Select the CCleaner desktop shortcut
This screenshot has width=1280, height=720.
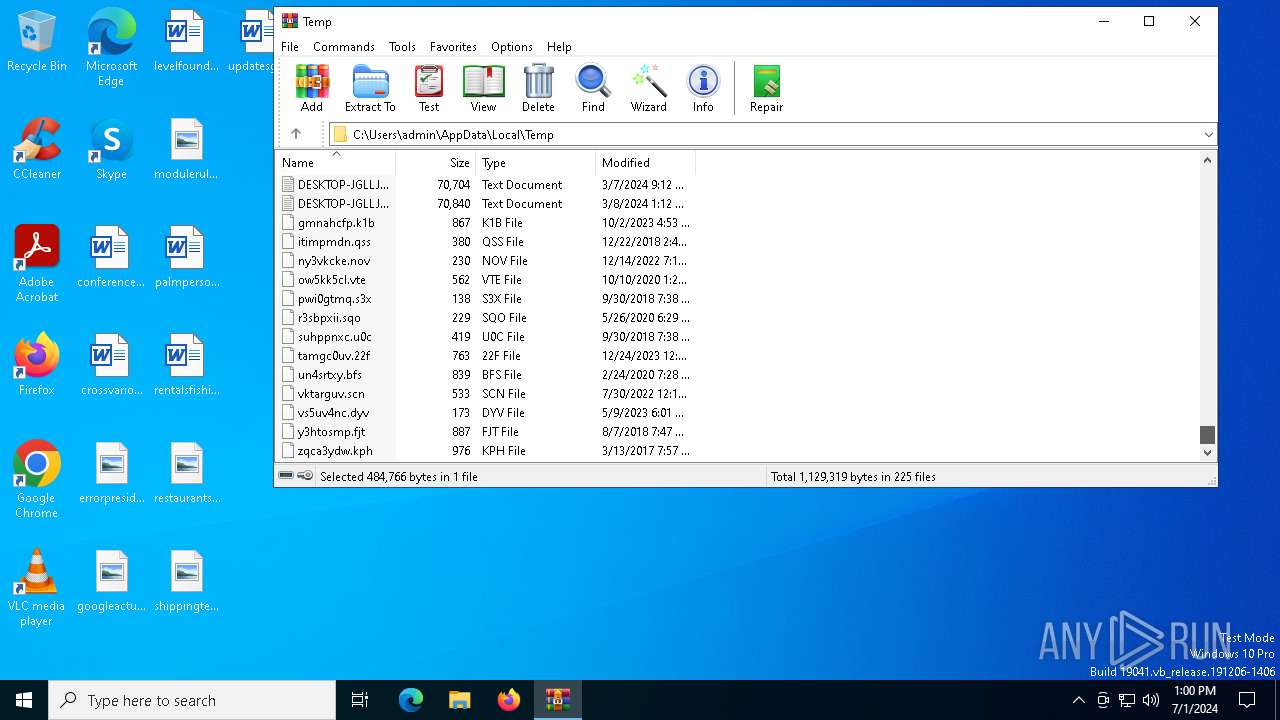(x=37, y=149)
